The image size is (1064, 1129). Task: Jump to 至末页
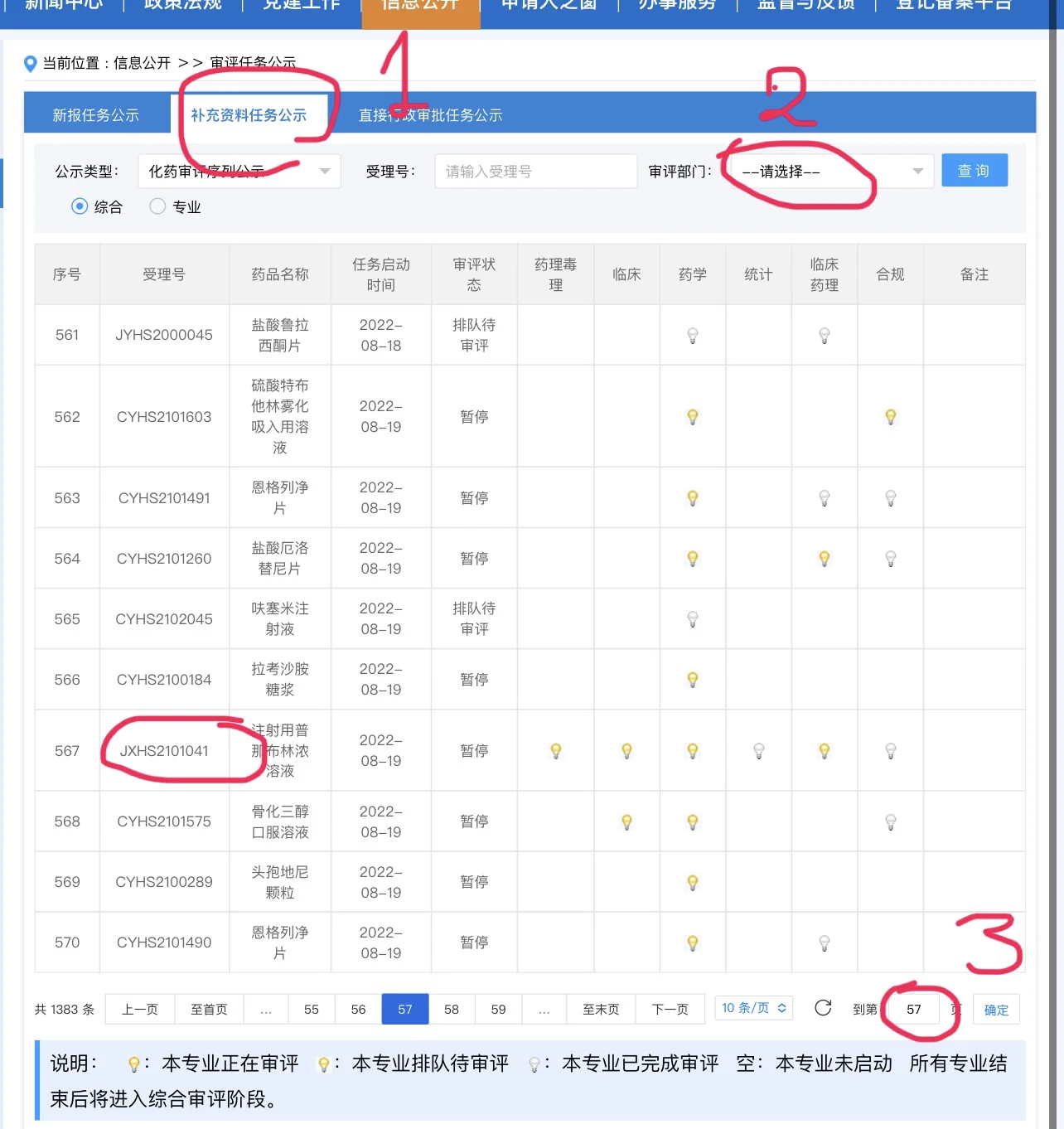coord(601,1010)
